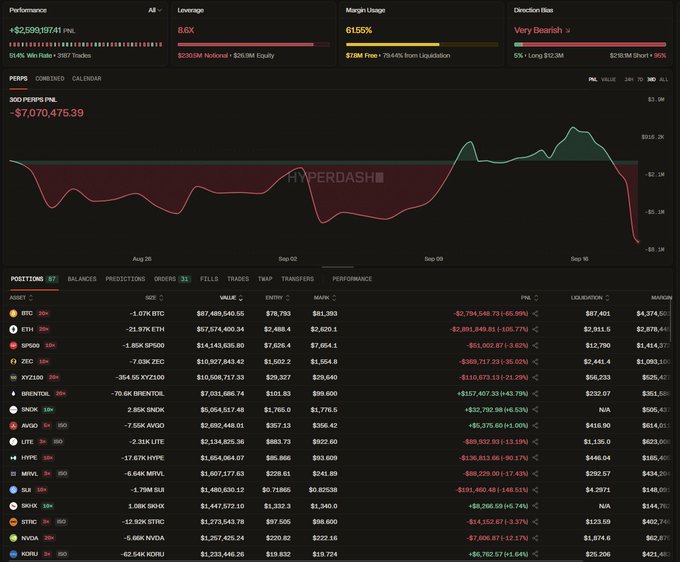The height and width of the screenshot is (562, 680).
Task: Open the Performance period All dropdown
Action: click(x=155, y=10)
